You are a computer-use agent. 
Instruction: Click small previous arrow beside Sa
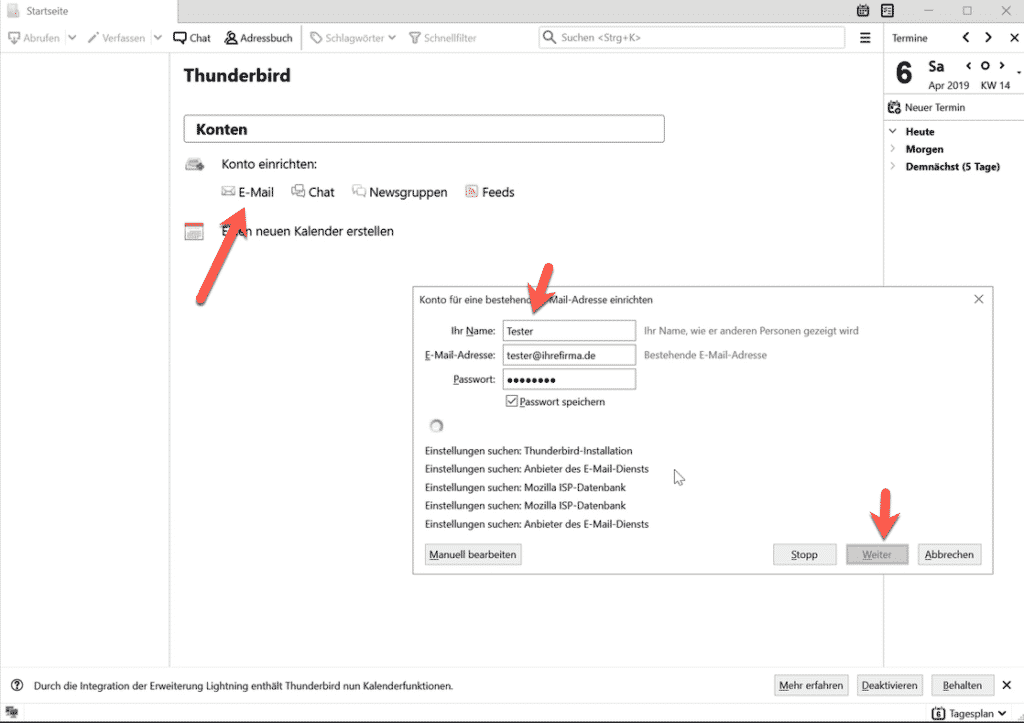(x=968, y=65)
